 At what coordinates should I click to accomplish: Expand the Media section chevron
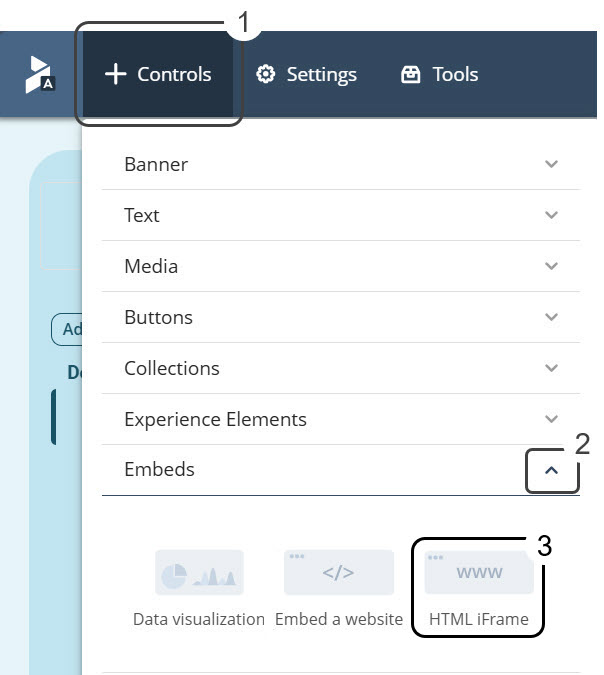tap(551, 266)
